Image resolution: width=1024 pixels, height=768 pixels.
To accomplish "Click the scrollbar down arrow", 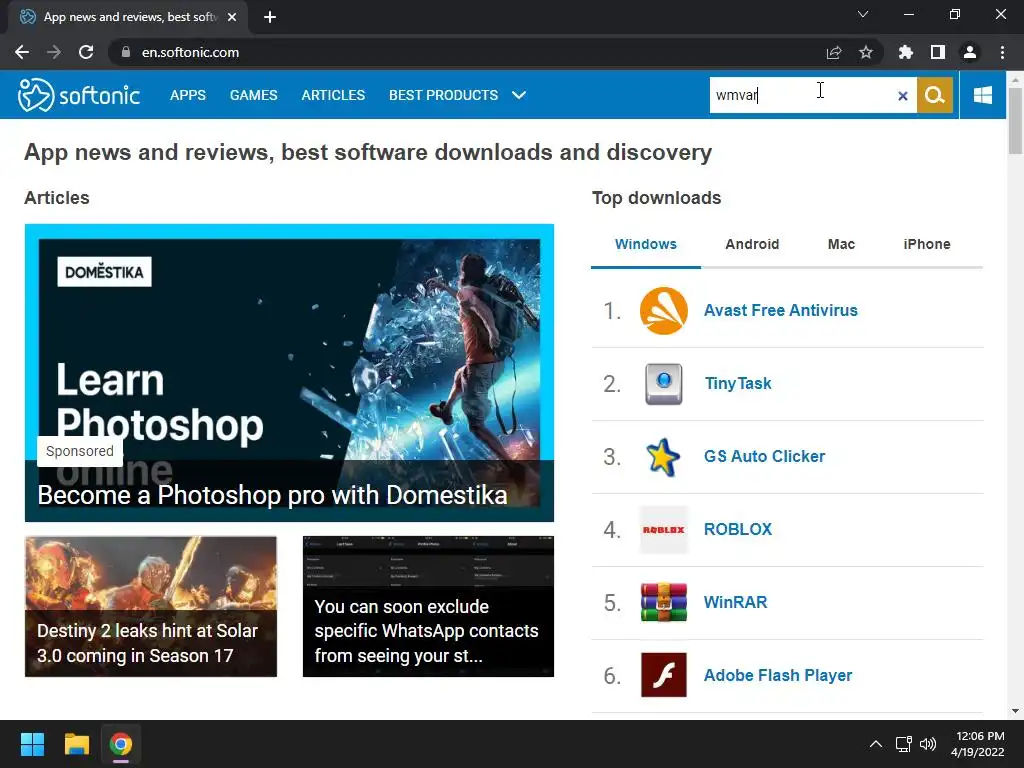I will (1015, 711).
